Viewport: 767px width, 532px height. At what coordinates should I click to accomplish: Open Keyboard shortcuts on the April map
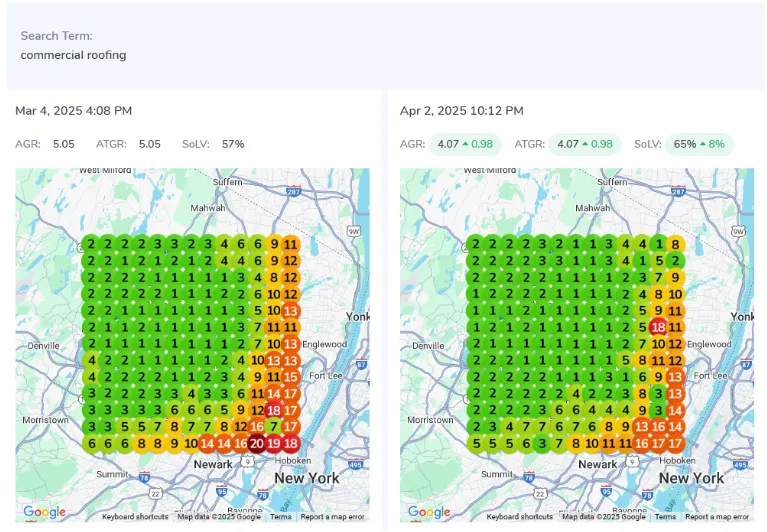click(522, 517)
